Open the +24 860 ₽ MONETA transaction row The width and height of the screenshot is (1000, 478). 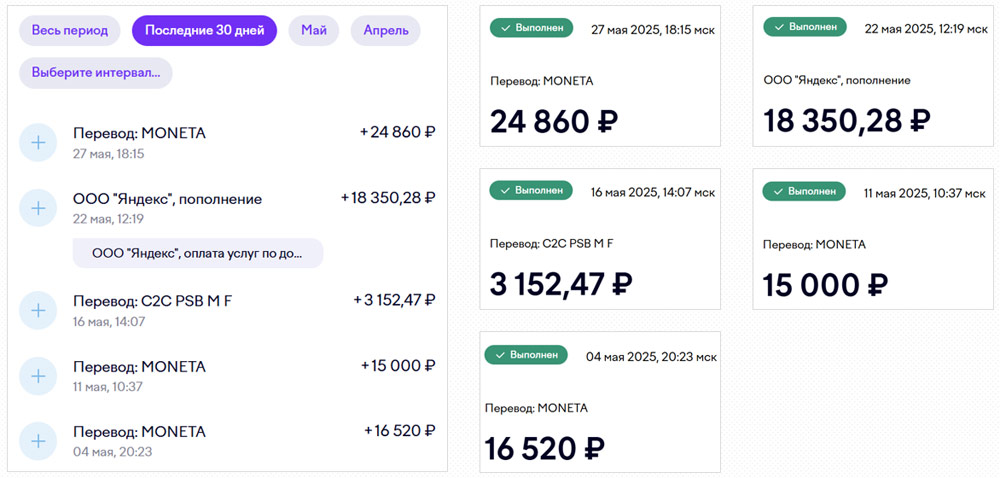pyautogui.click(x=228, y=142)
